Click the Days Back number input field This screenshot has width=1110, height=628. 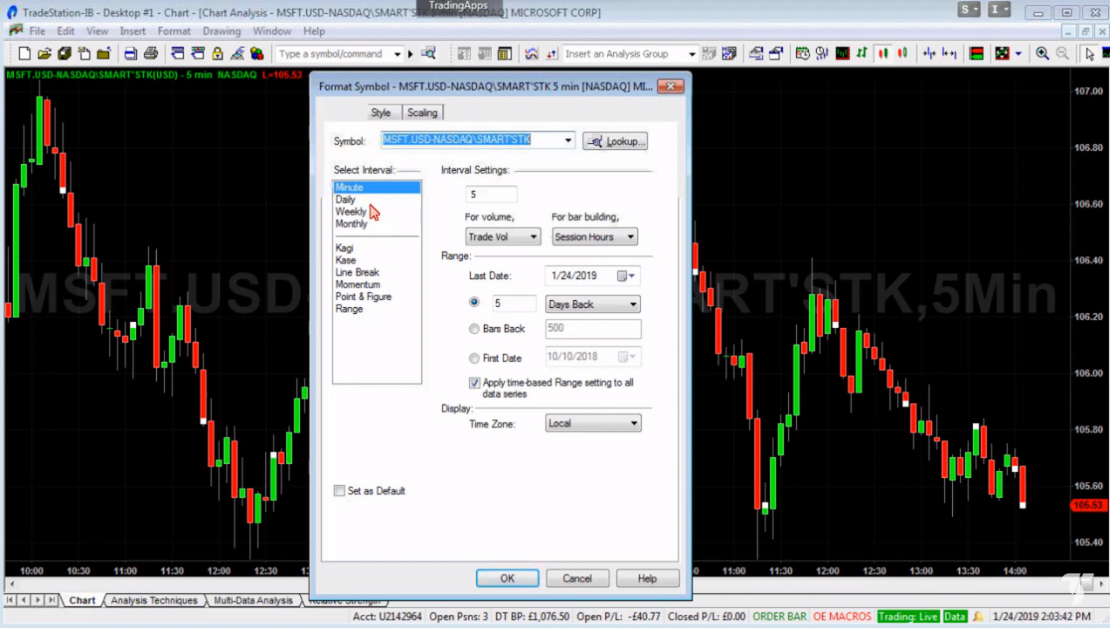click(x=513, y=303)
